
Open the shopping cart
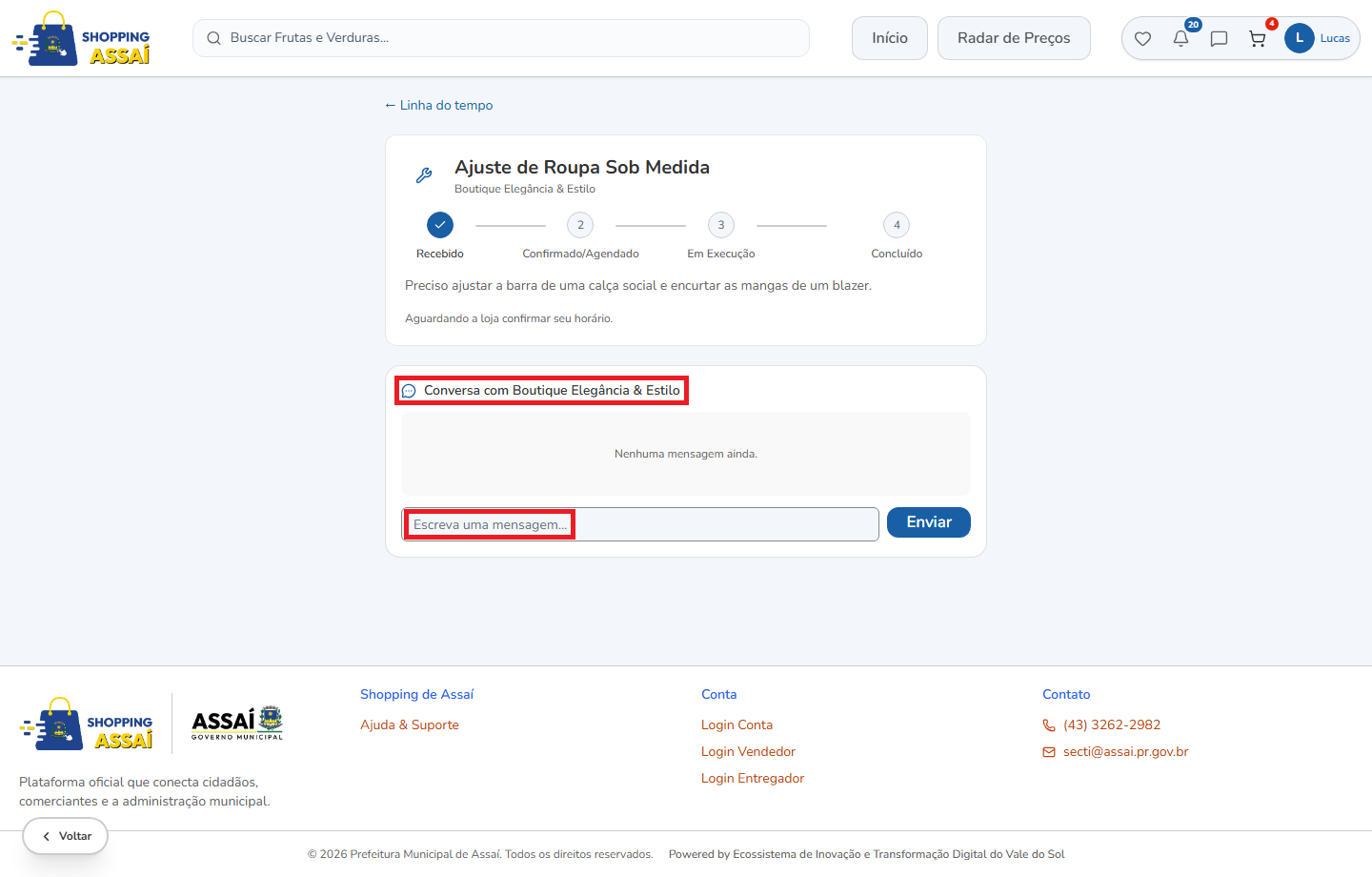click(1257, 39)
